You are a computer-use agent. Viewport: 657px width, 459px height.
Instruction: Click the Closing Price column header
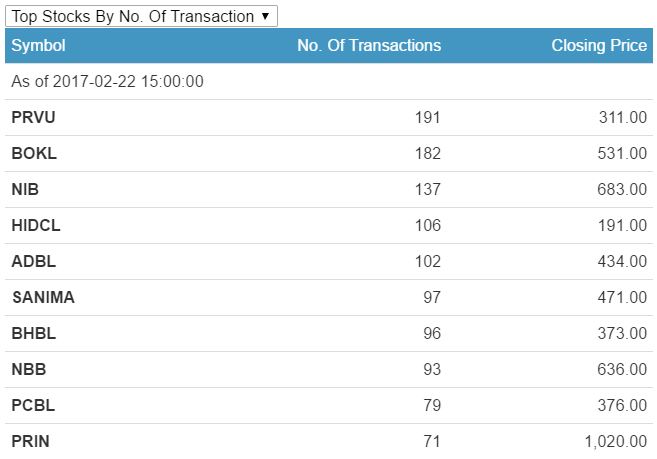pos(599,46)
